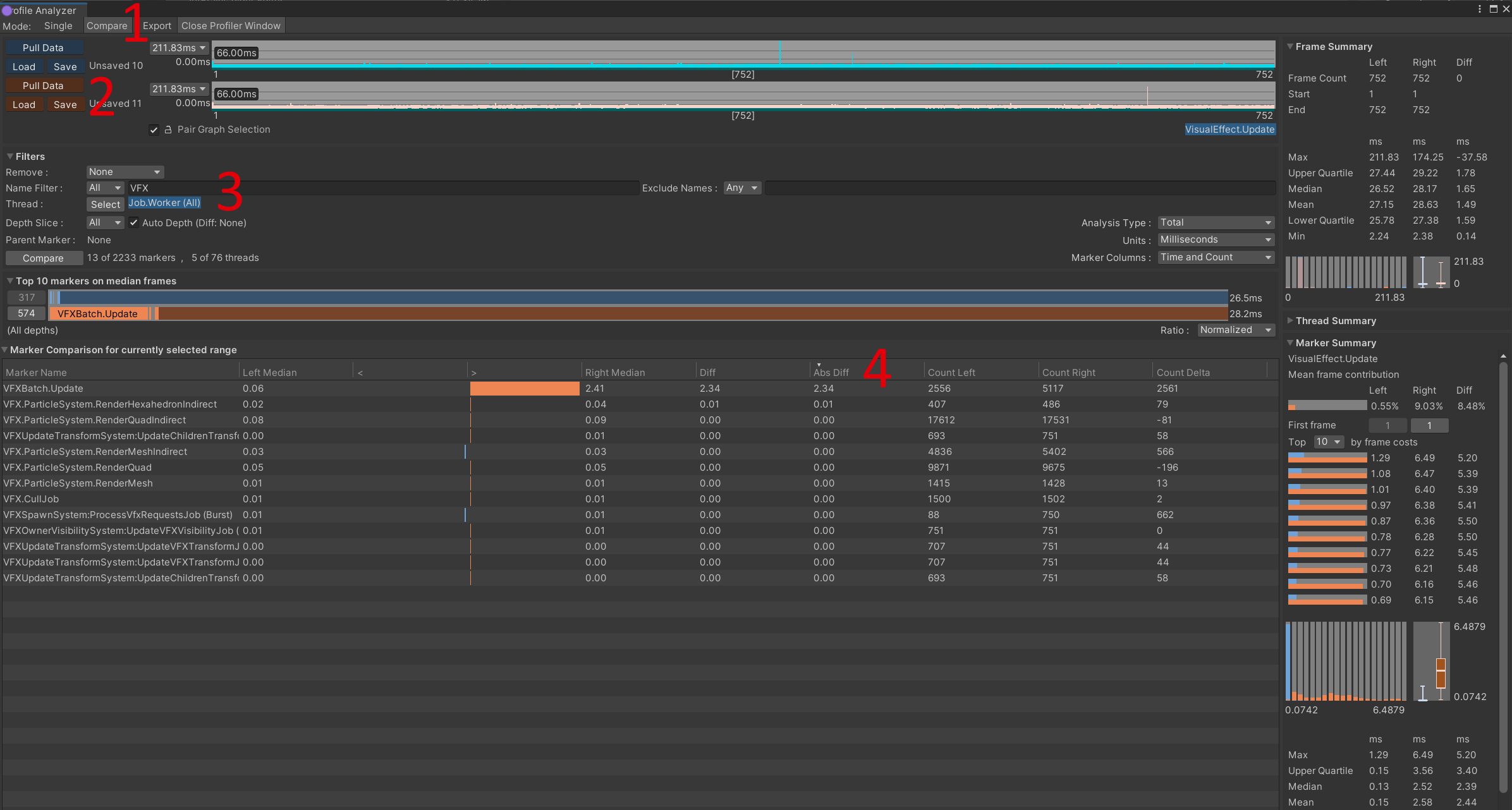
Task: Toggle the Pair Graph Selection checkbox
Action: click(154, 130)
